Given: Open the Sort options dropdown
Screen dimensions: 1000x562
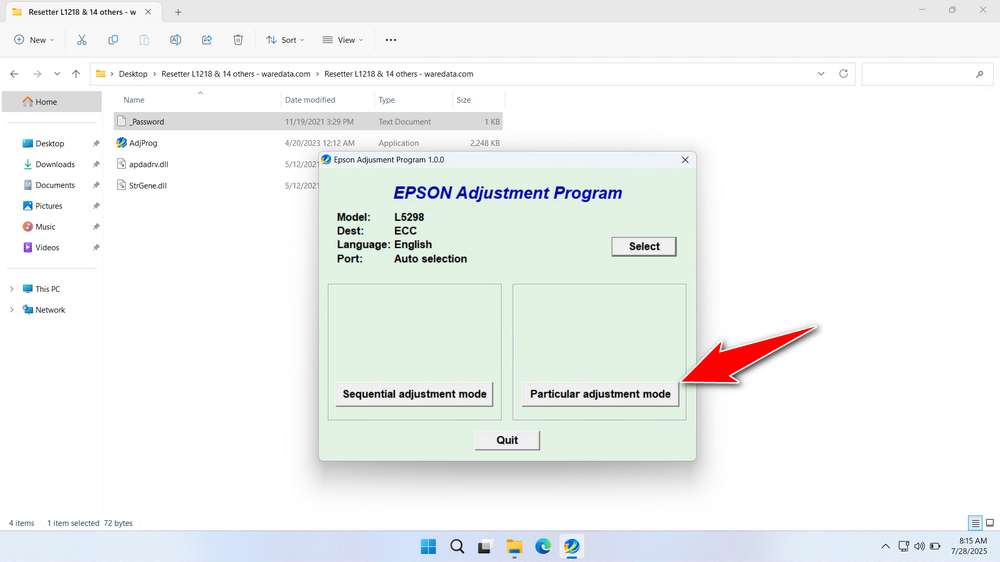Looking at the screenshot, I should click(x=285, y=40).
